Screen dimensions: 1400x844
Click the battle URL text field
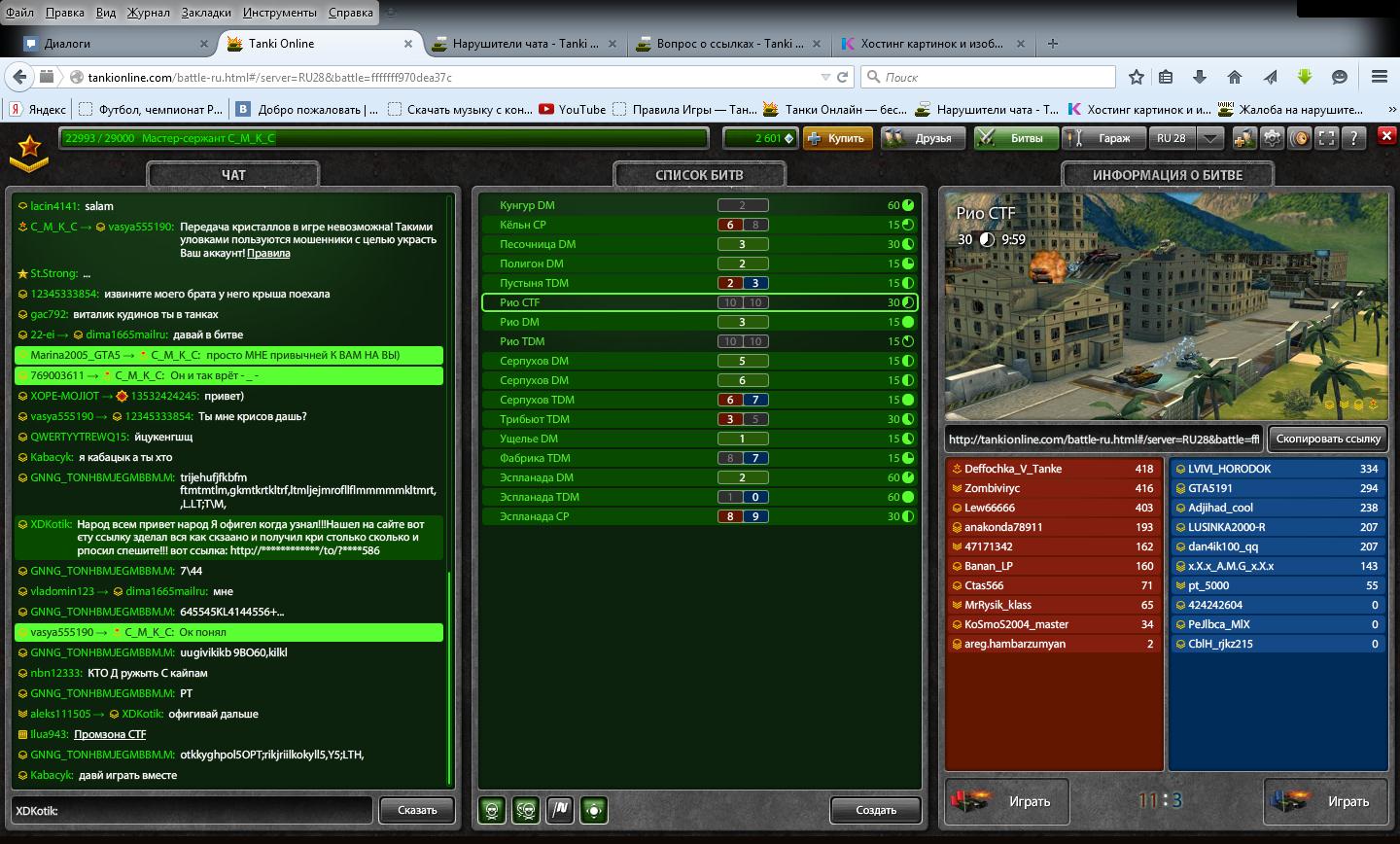click(x=1103, y=439)
